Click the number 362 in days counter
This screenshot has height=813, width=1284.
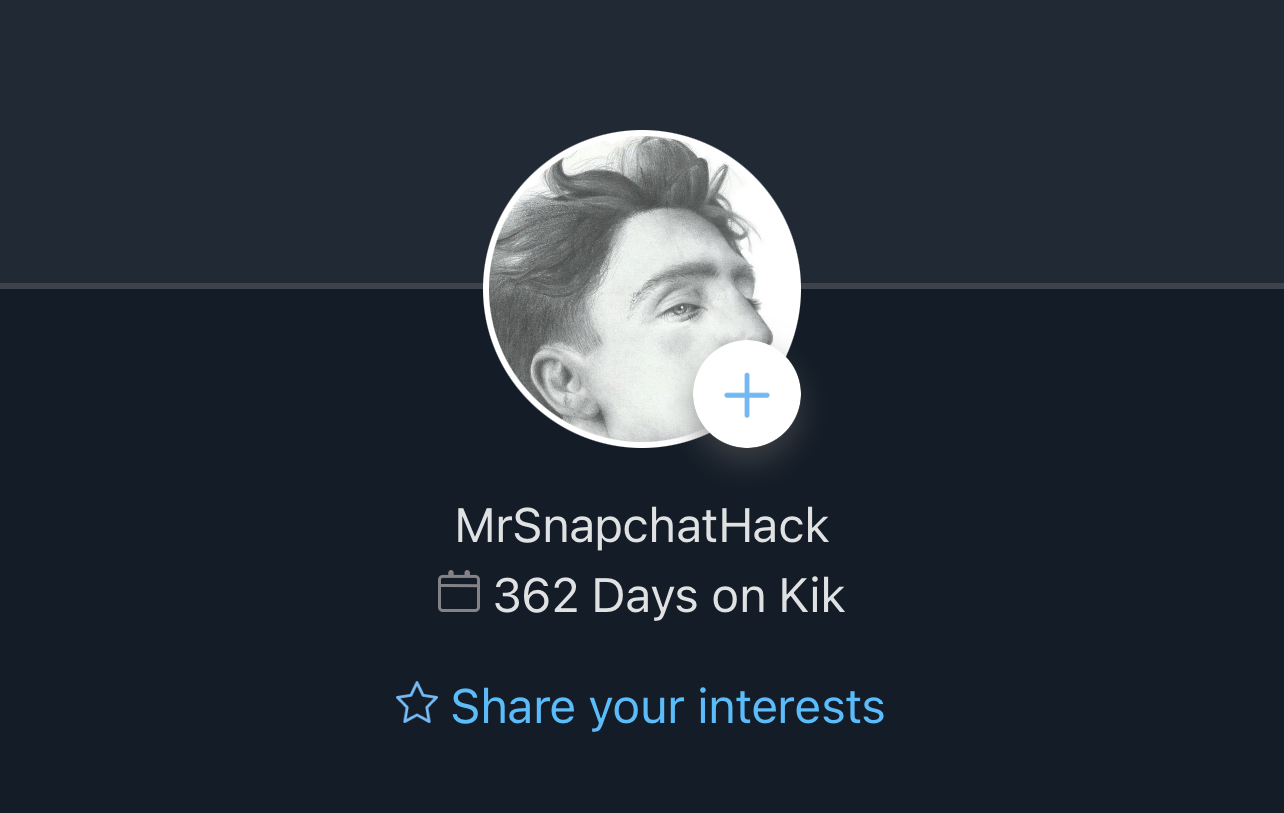(536, 596)
